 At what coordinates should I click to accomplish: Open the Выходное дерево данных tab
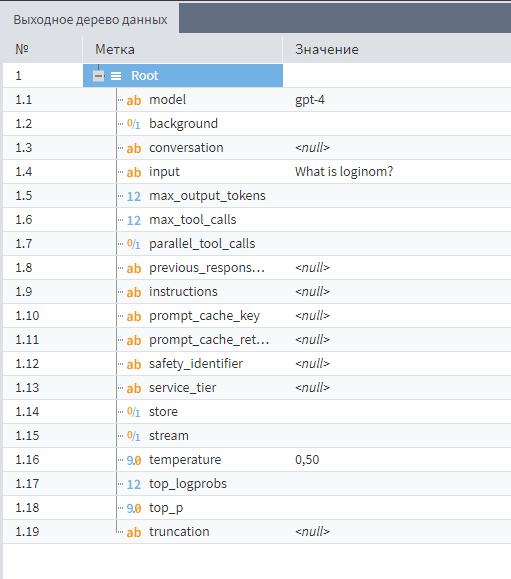click(90, 19)
